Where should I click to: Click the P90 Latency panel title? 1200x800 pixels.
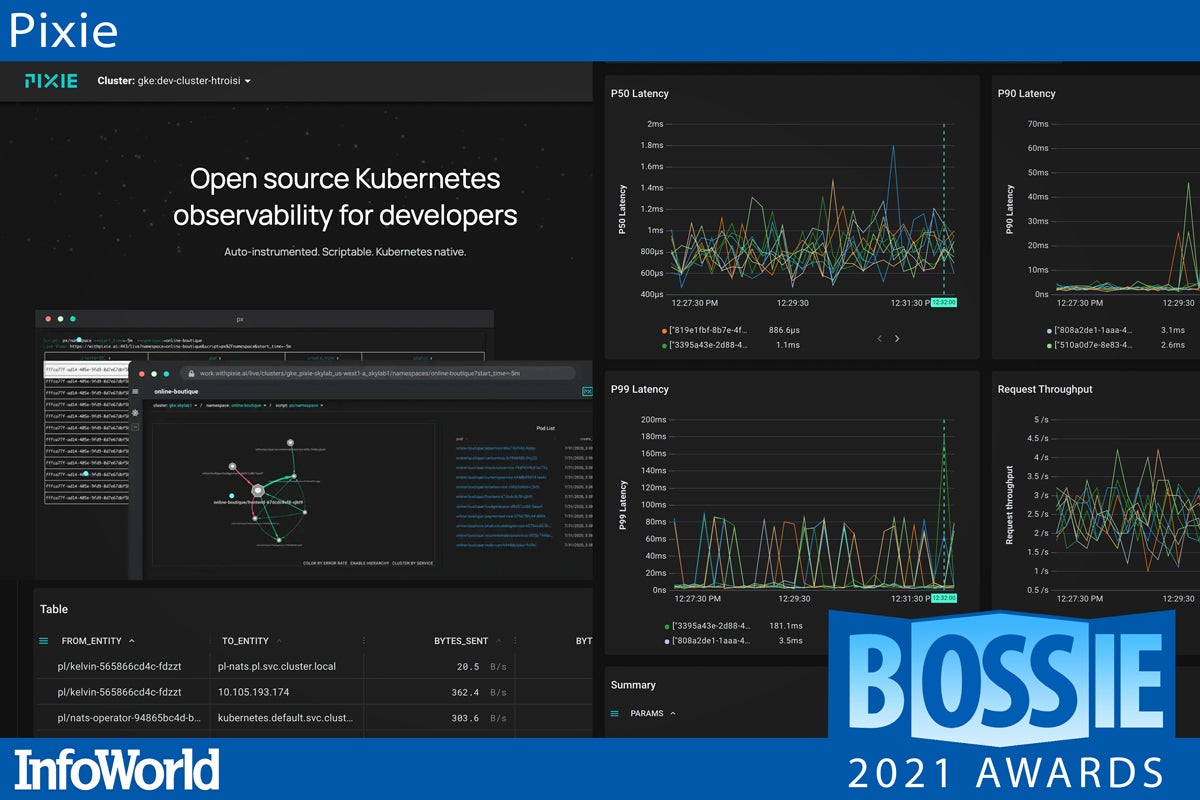click(1026, 93)
